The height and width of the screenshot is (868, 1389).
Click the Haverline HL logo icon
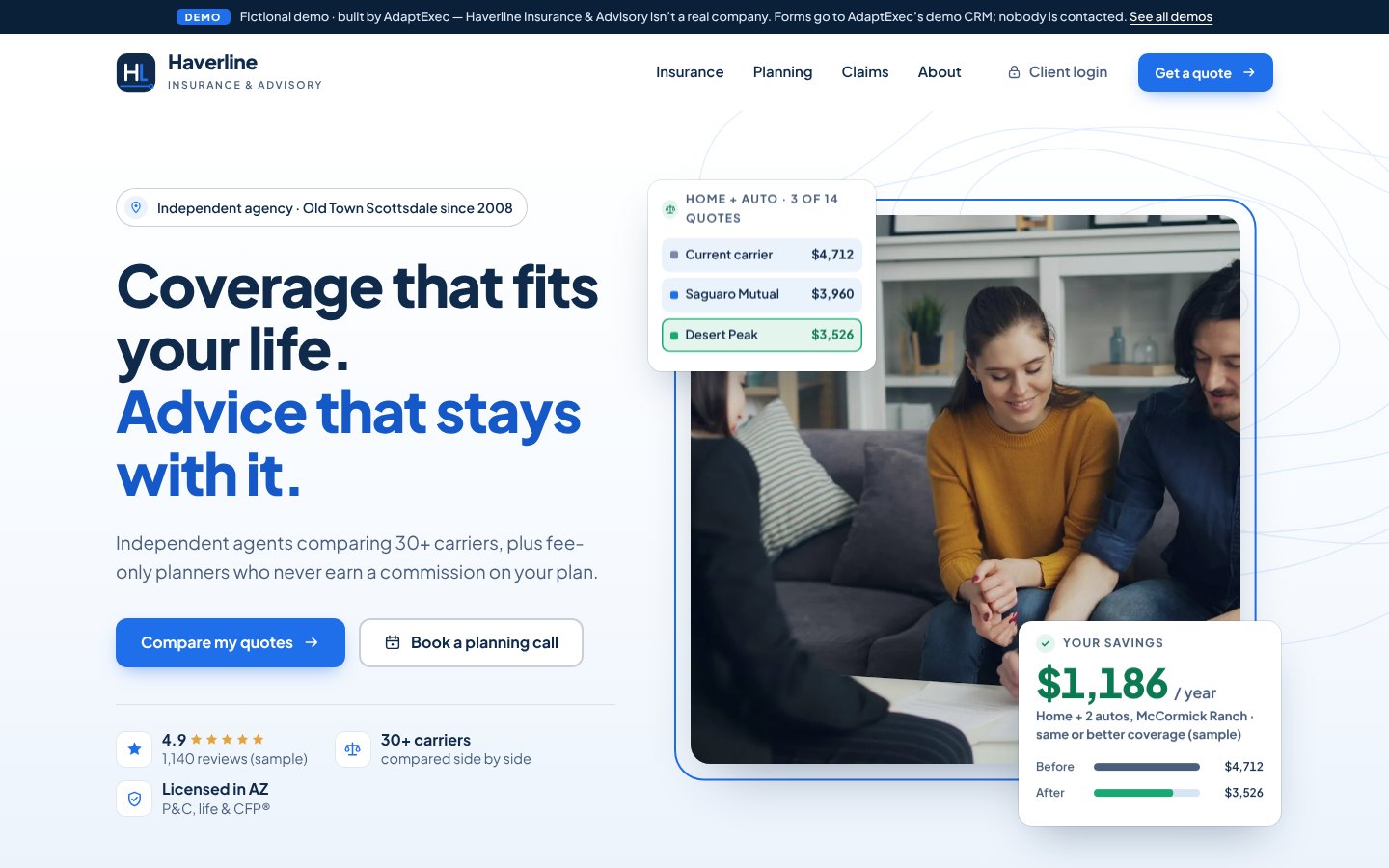pos(136,72)
